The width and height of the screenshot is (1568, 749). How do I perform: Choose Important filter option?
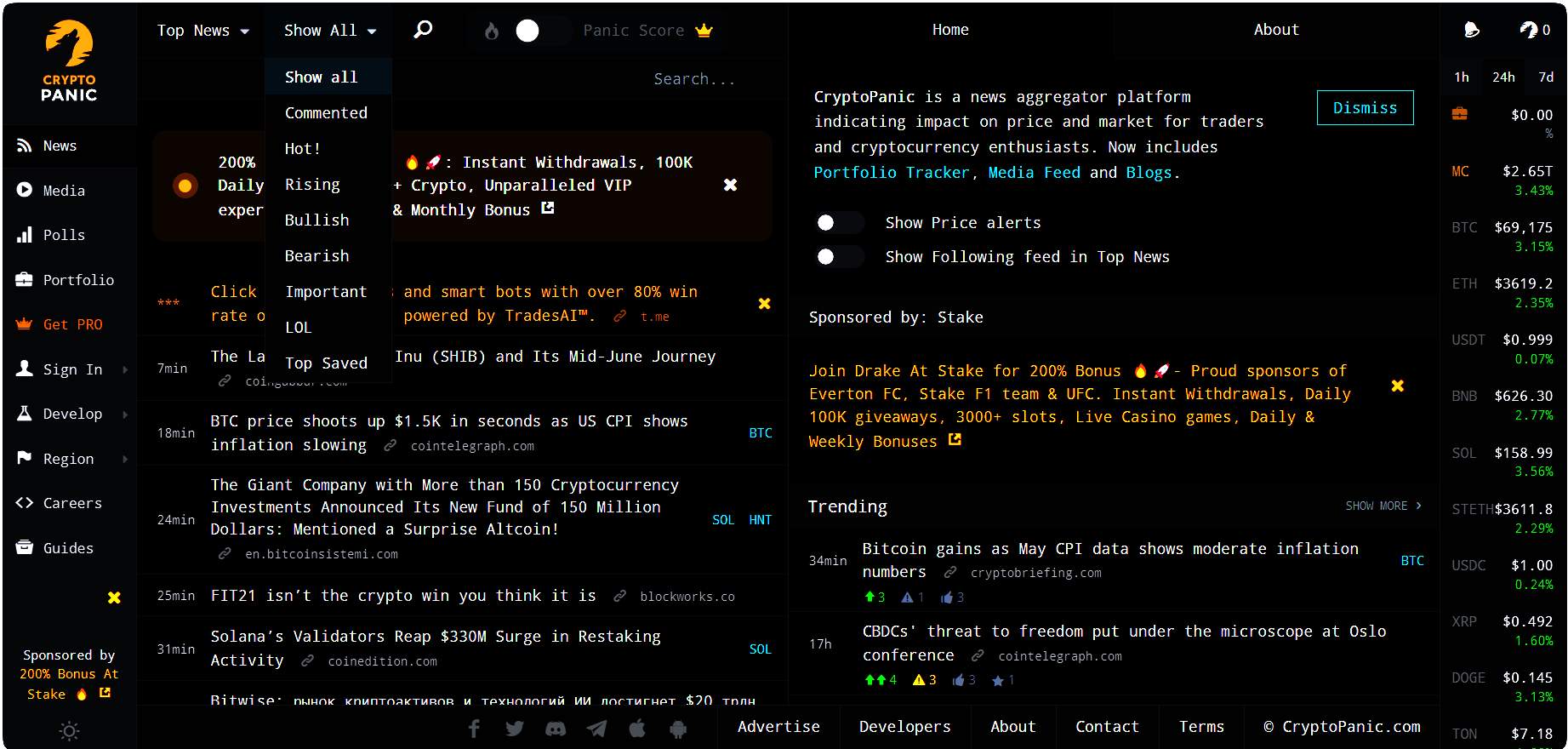[328, 292]
